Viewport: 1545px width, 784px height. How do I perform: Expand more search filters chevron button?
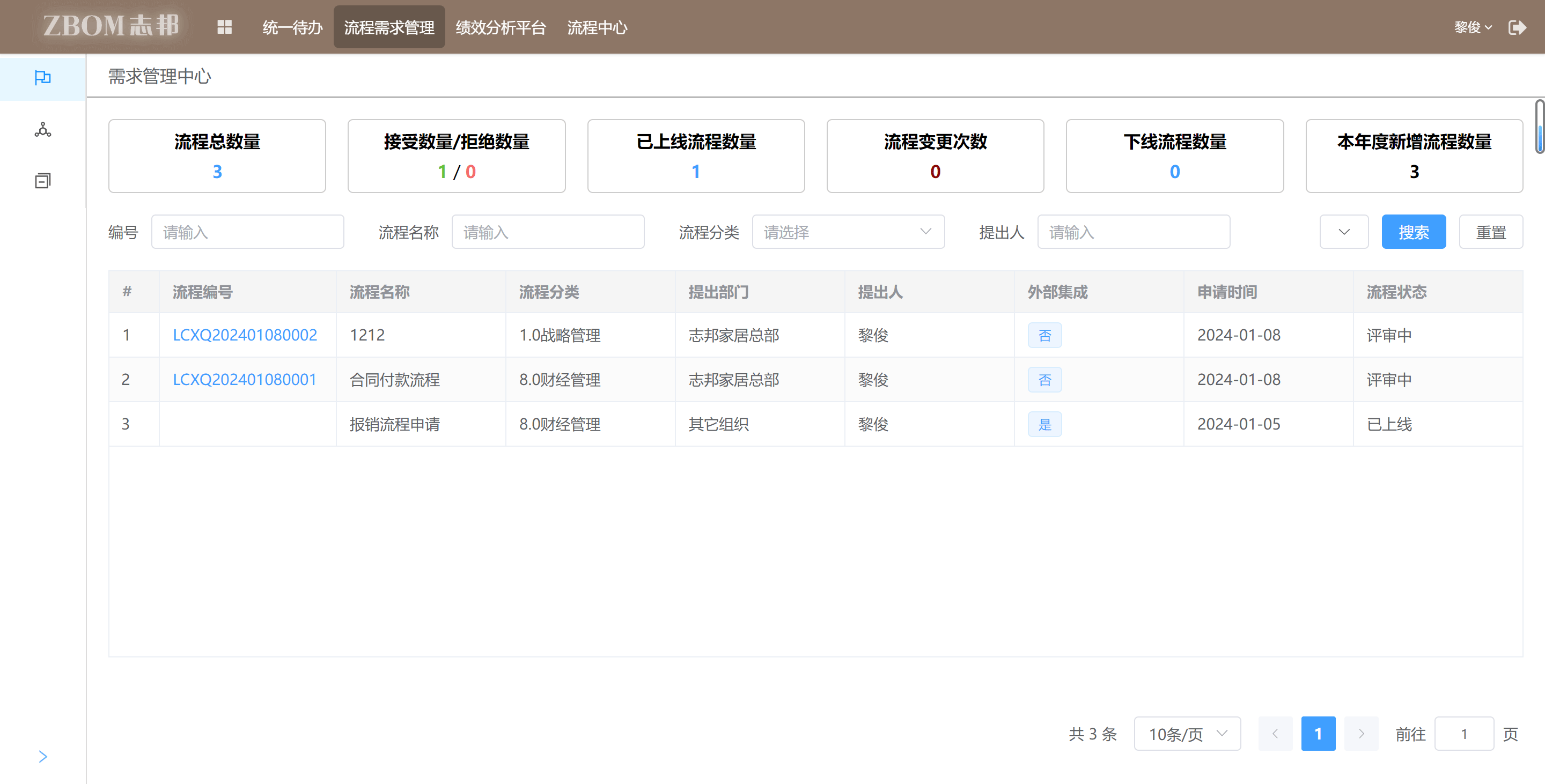coord(1343,232)
